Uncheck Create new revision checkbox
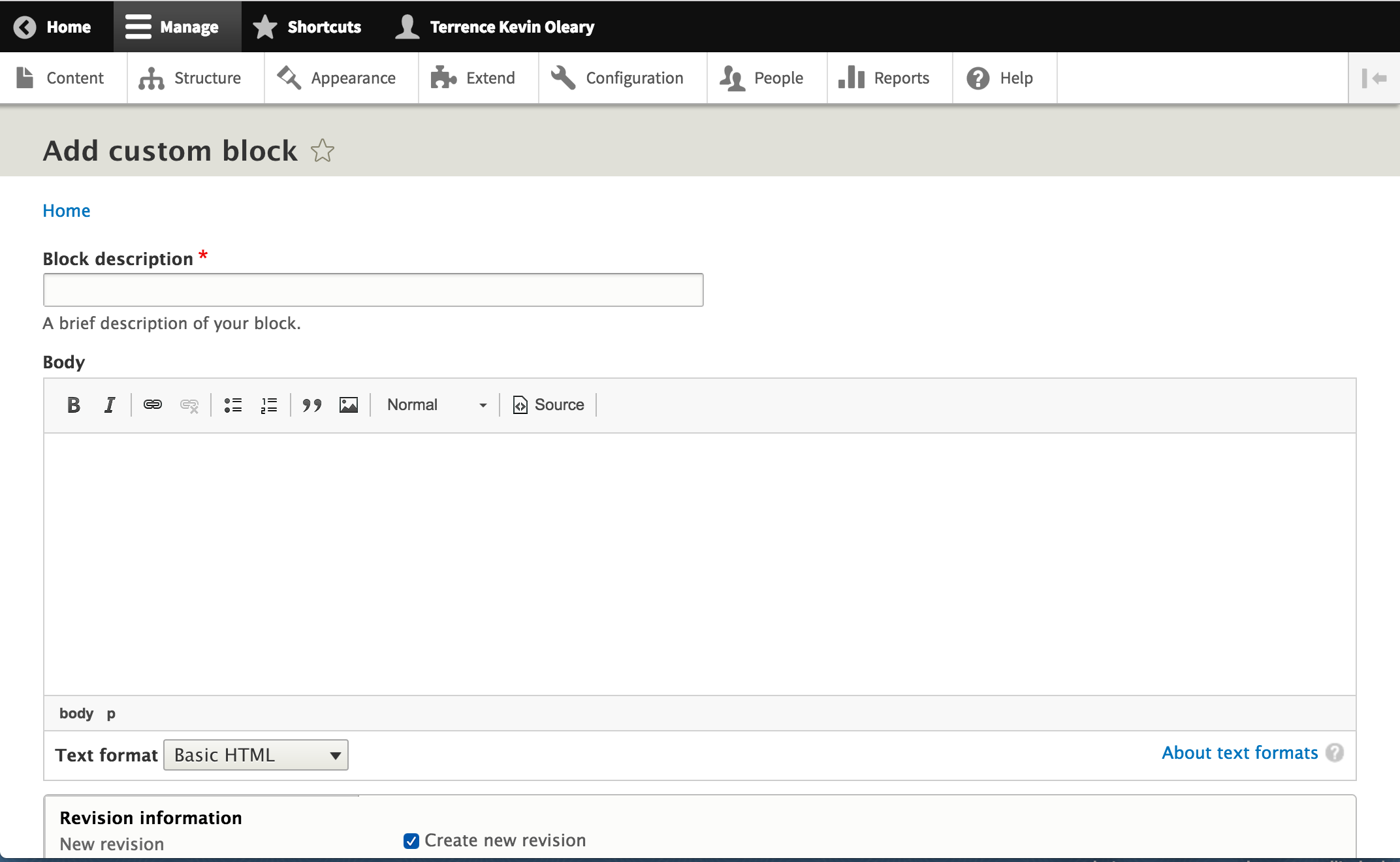 pyautogui.click(x=411, y=841)
